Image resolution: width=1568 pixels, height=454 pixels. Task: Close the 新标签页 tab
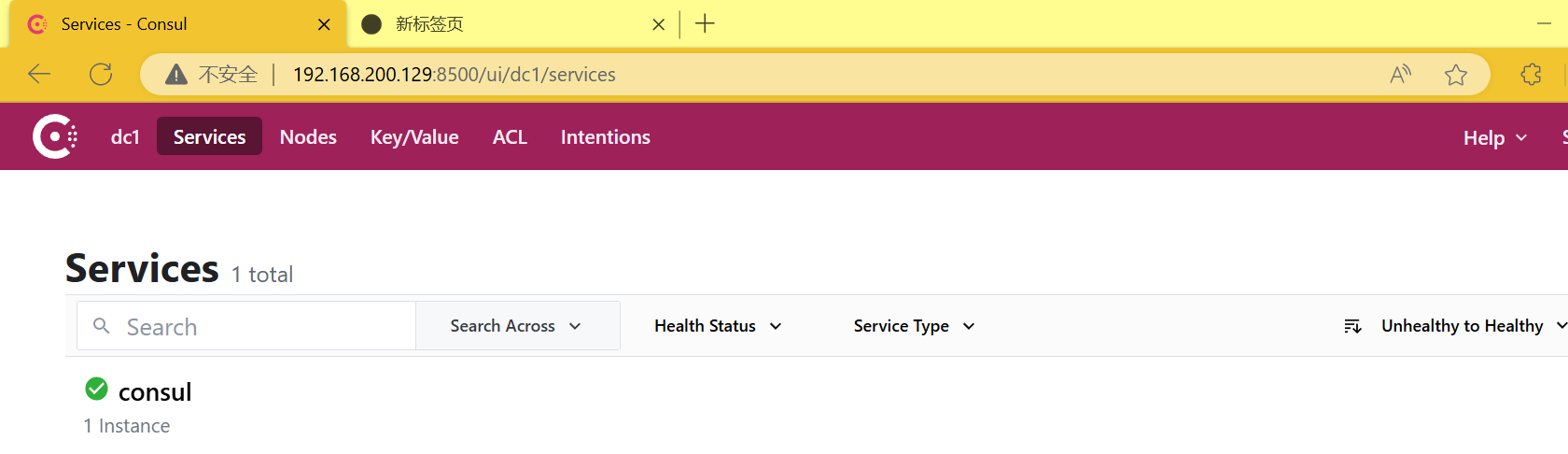[x=658, y=24]
